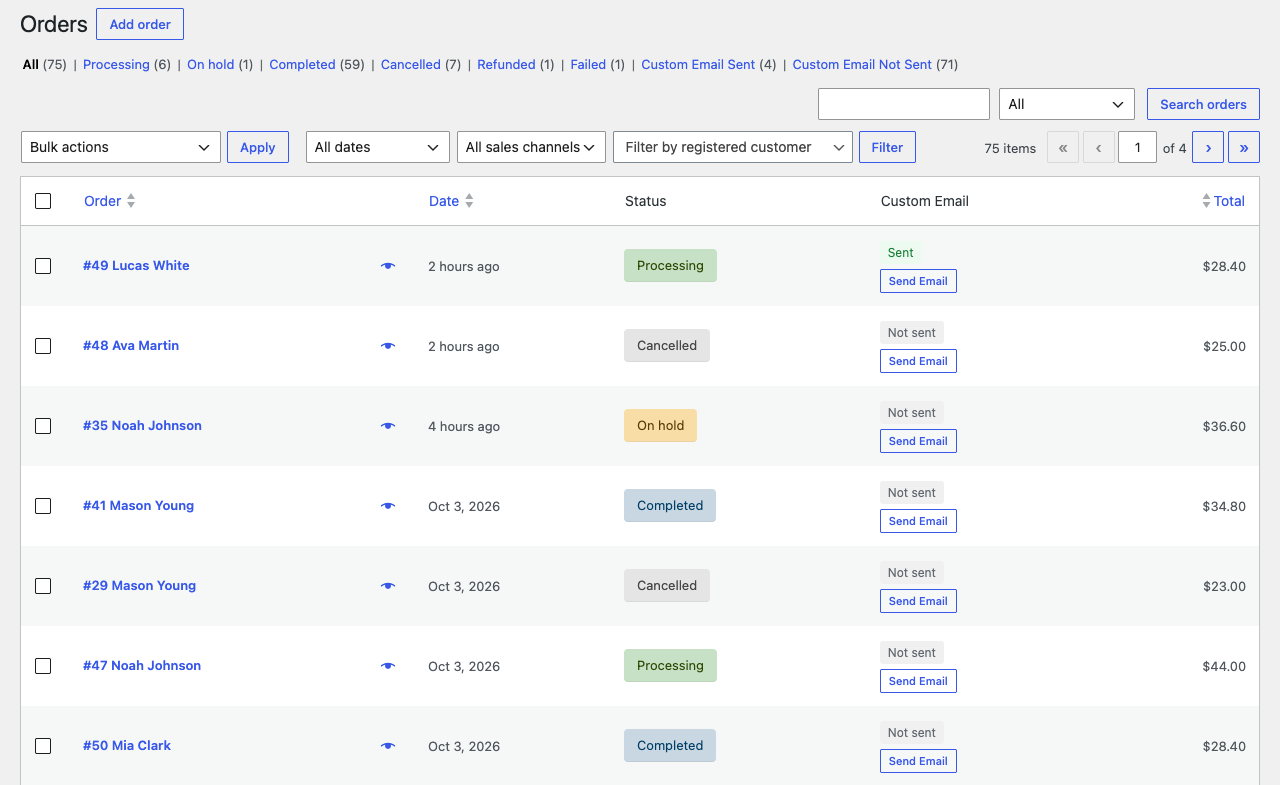Open the Bulk actions dropdown
Image resolution: width=1280 pixels, height=785 pixels.
121,147
